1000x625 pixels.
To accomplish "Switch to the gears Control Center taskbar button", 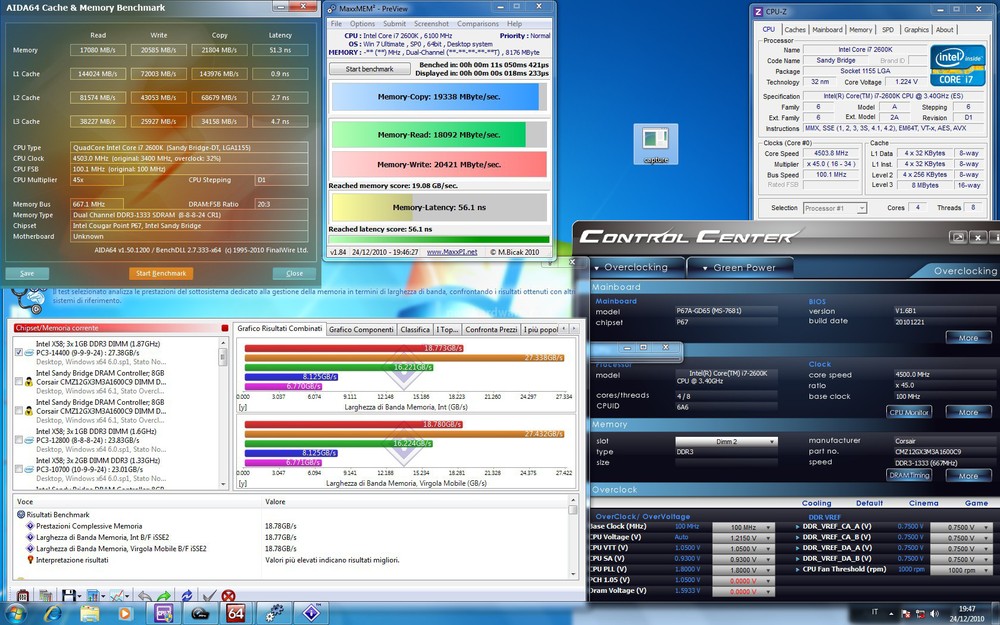I will (x=275, y=614).
